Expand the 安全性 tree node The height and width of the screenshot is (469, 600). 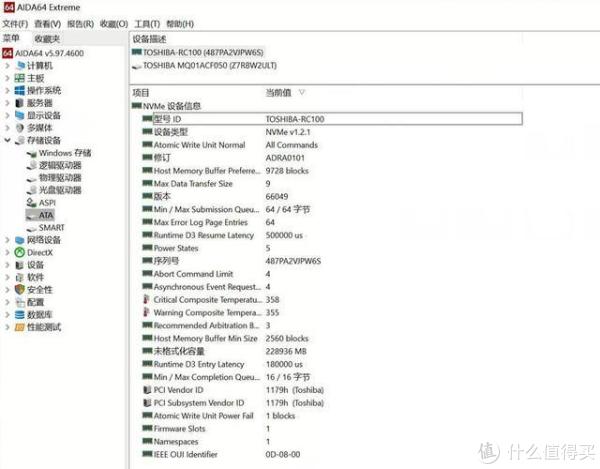point(7,290)
